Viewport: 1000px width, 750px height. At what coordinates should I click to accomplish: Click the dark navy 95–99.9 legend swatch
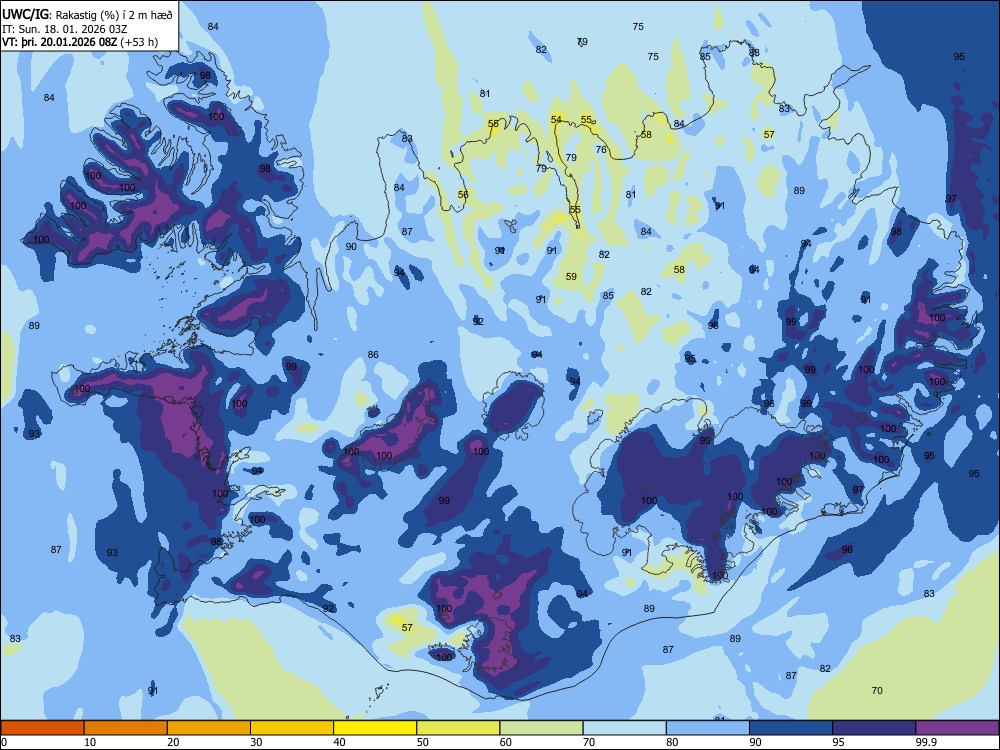pyautogui.click(x=874, y=728)
